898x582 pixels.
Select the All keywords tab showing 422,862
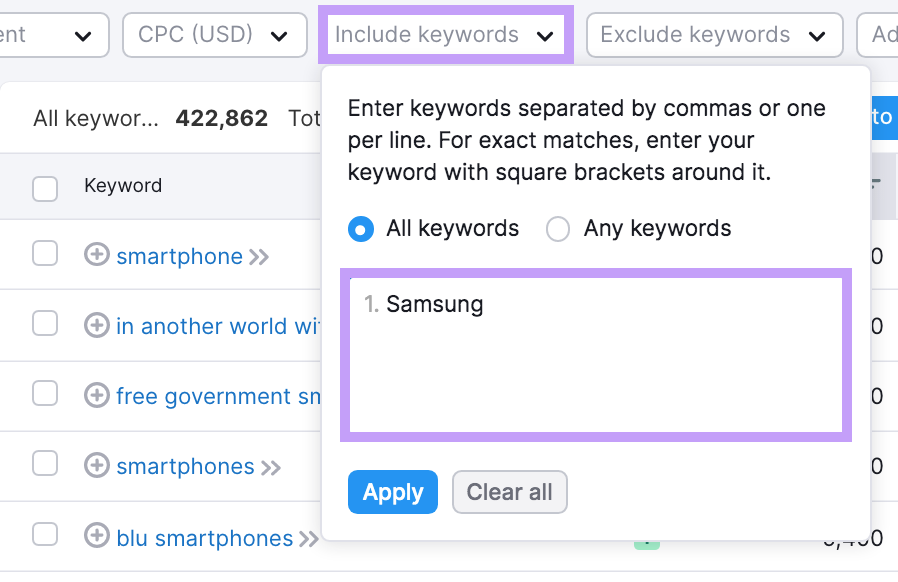150,117
